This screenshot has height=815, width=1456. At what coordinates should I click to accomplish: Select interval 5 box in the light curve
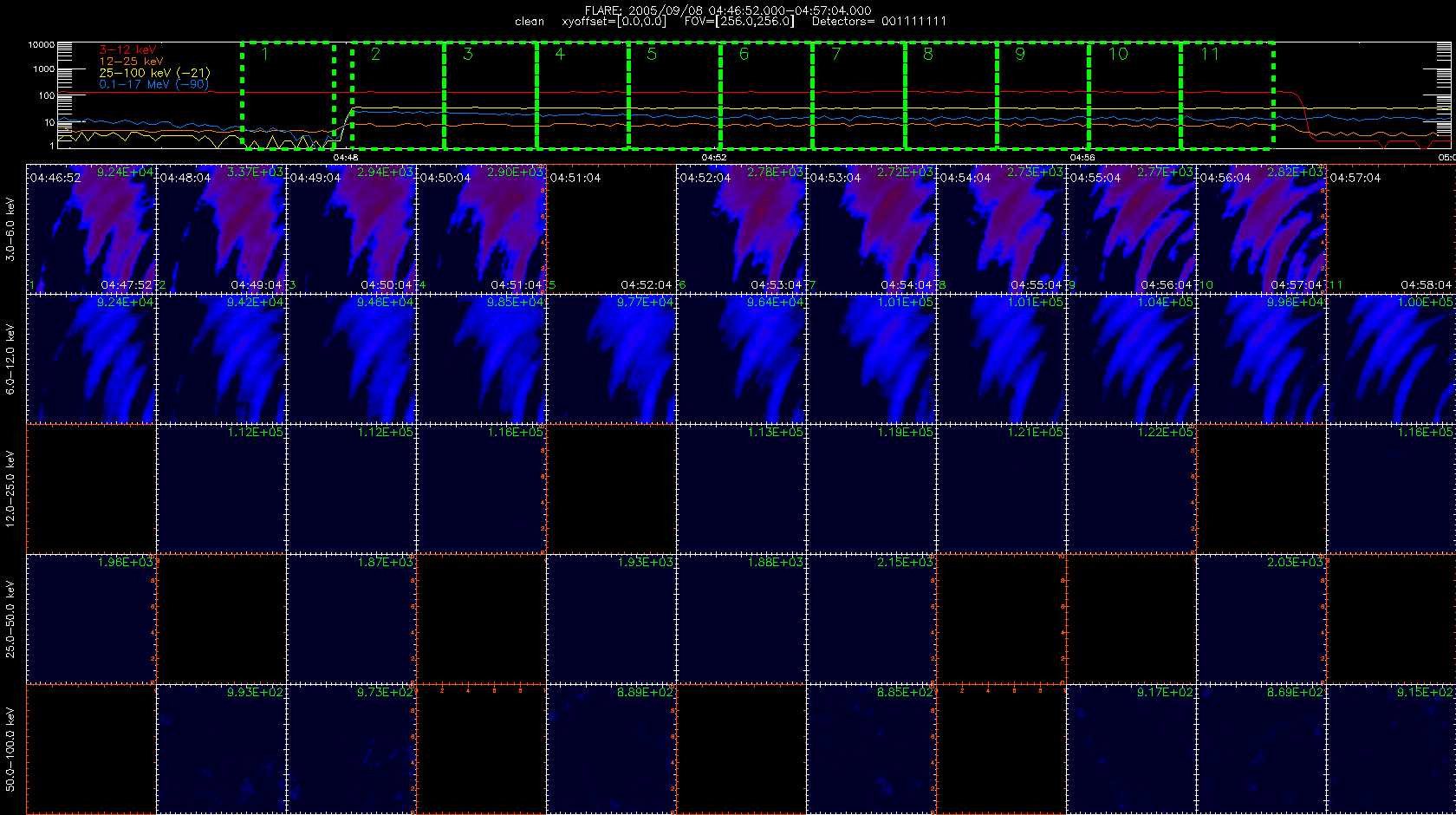[674, 95]
